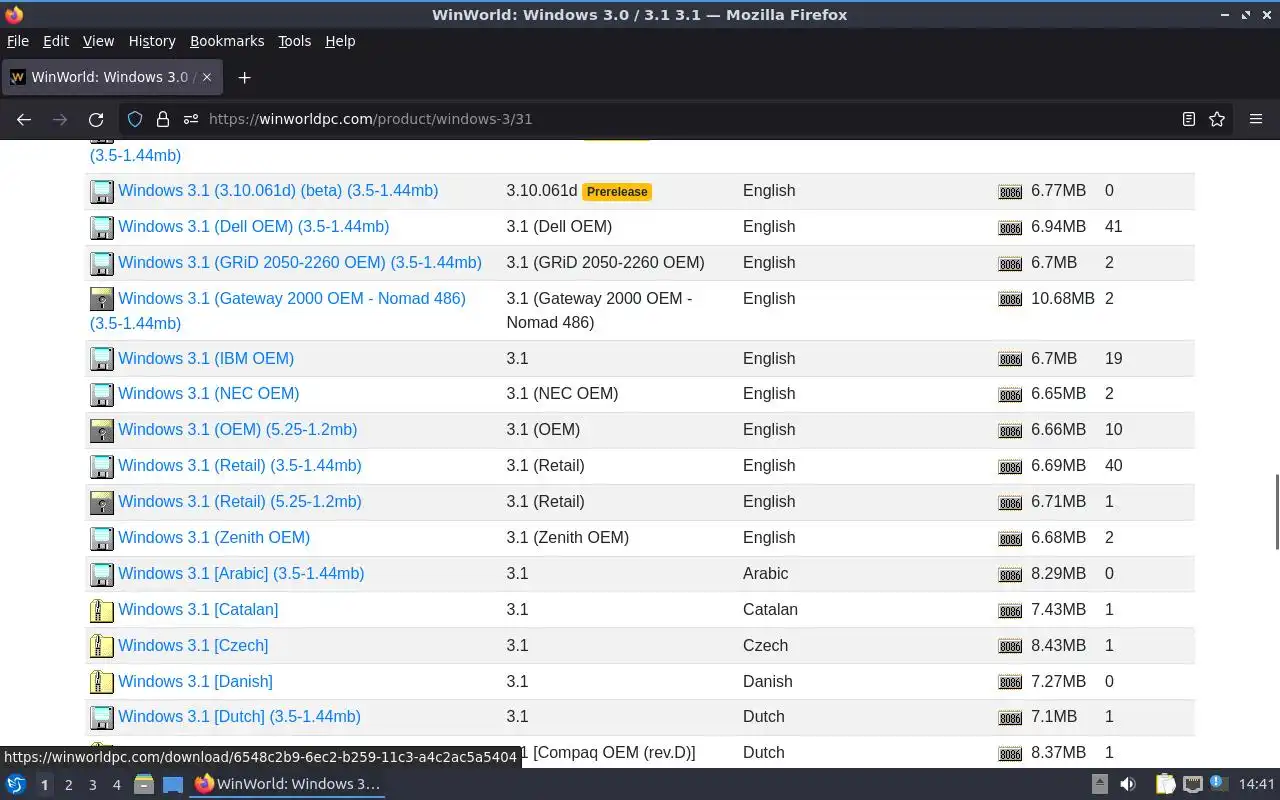Go back to the previous page
This screenshot has height=800, width=1280.
24,119
